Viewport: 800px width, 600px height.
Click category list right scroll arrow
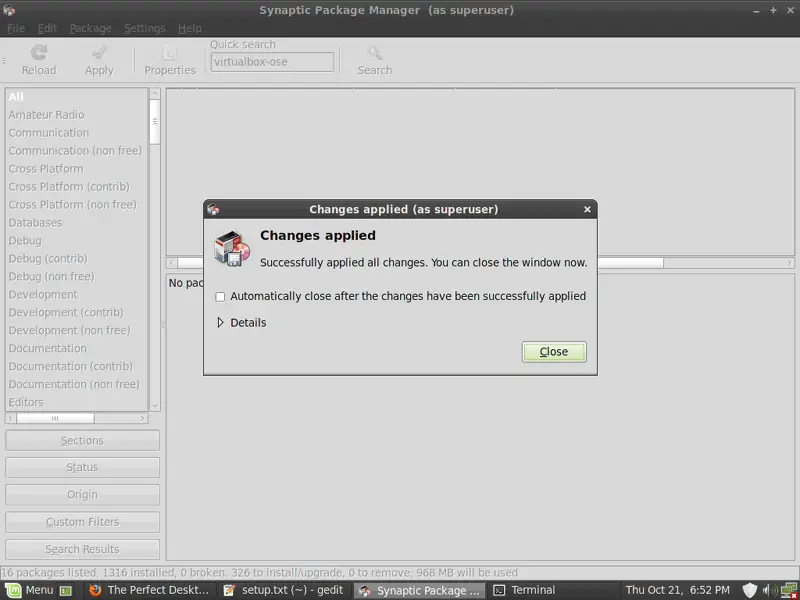(142, 418)
